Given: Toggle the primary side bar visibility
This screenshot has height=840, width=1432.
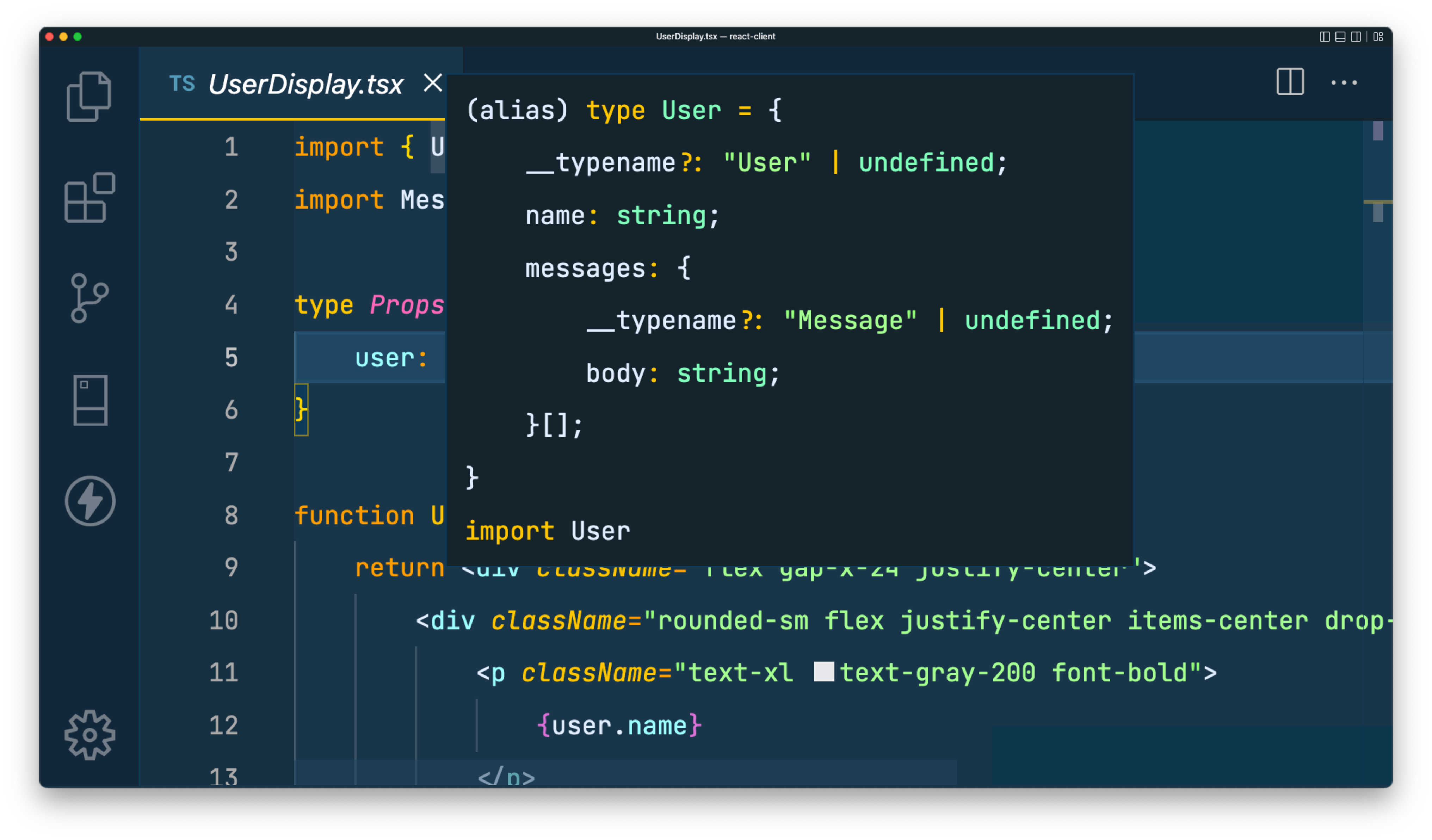Looking at the screenshot, I should (x=1325, y=37).
